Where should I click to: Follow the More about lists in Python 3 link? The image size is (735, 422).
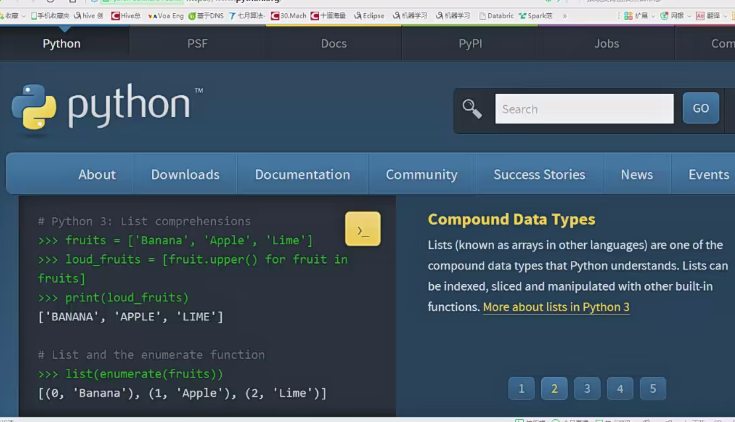pyautogui.click(x=556, y=307)
